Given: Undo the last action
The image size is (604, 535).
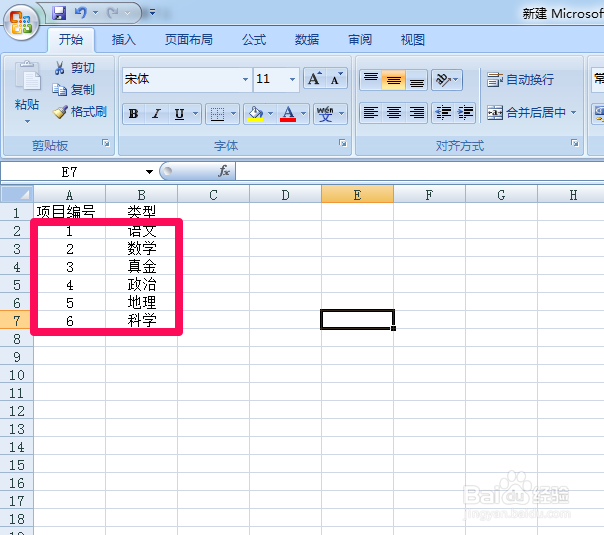Looking at the screenshot, I should (81, 13).
